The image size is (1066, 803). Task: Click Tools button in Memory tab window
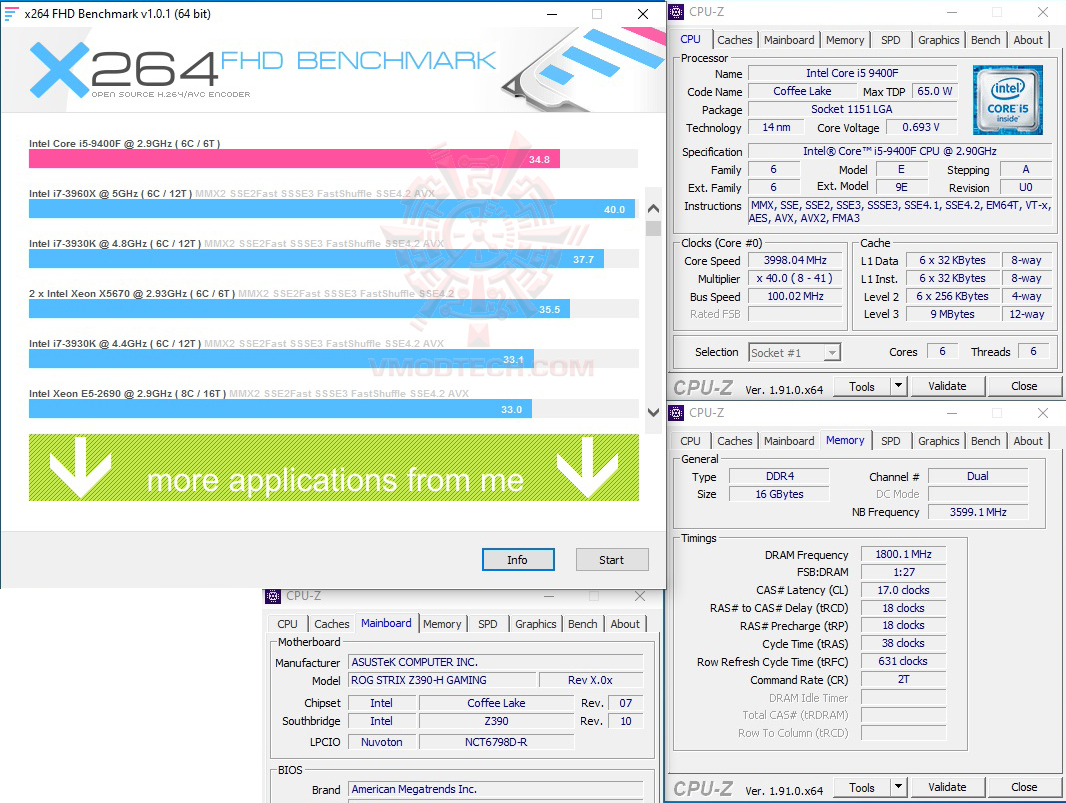click(x=861, y=787)
